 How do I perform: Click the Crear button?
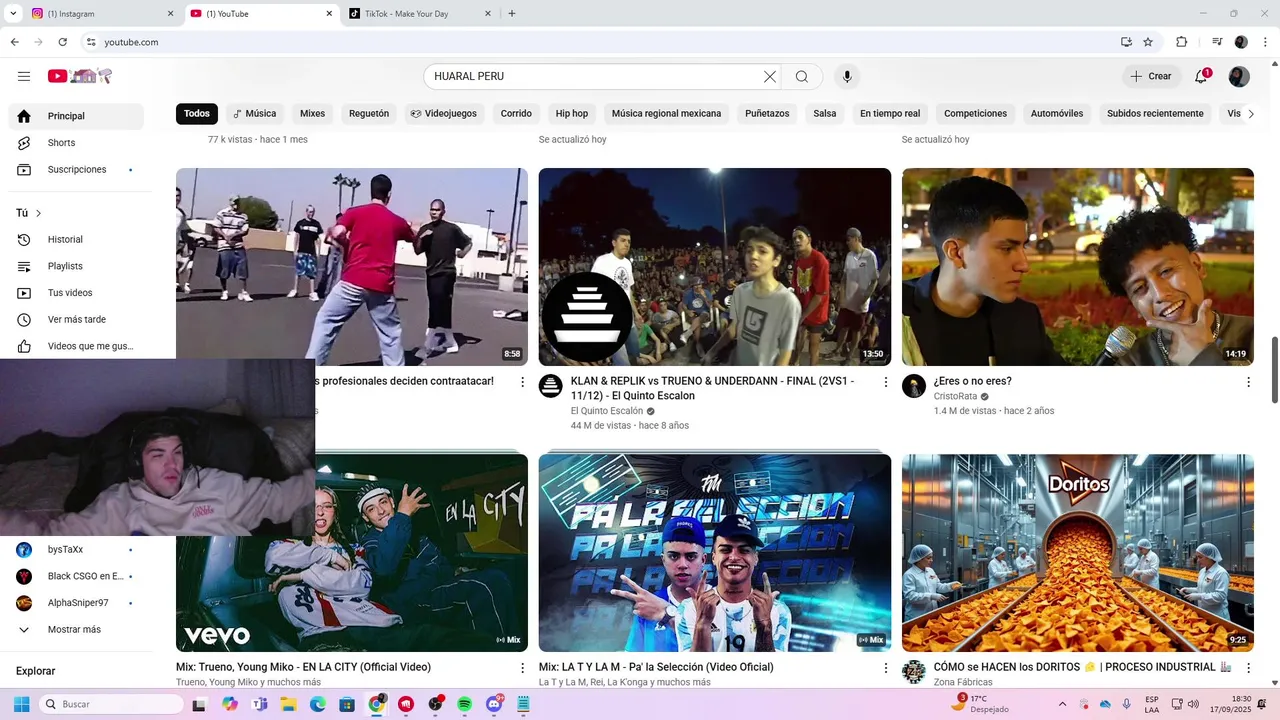click(1151, 76)
